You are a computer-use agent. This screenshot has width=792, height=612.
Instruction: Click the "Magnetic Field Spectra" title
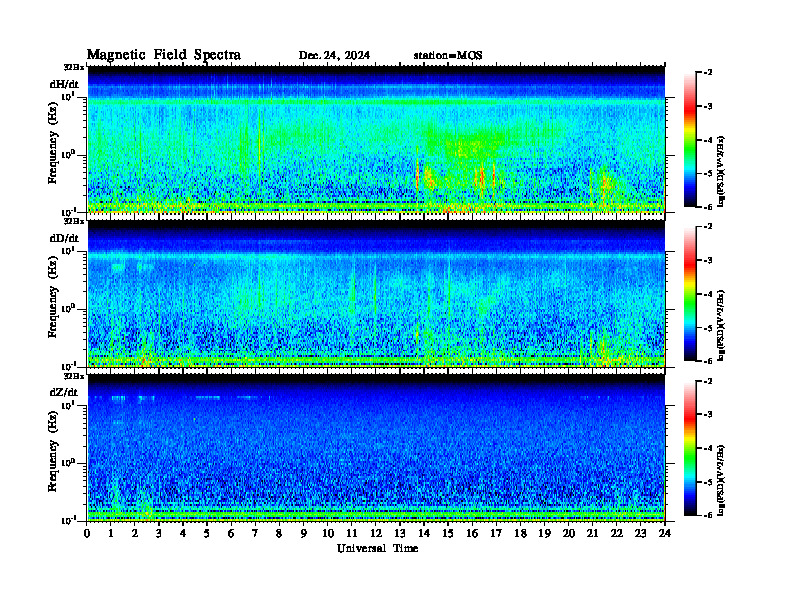[164, 55]
